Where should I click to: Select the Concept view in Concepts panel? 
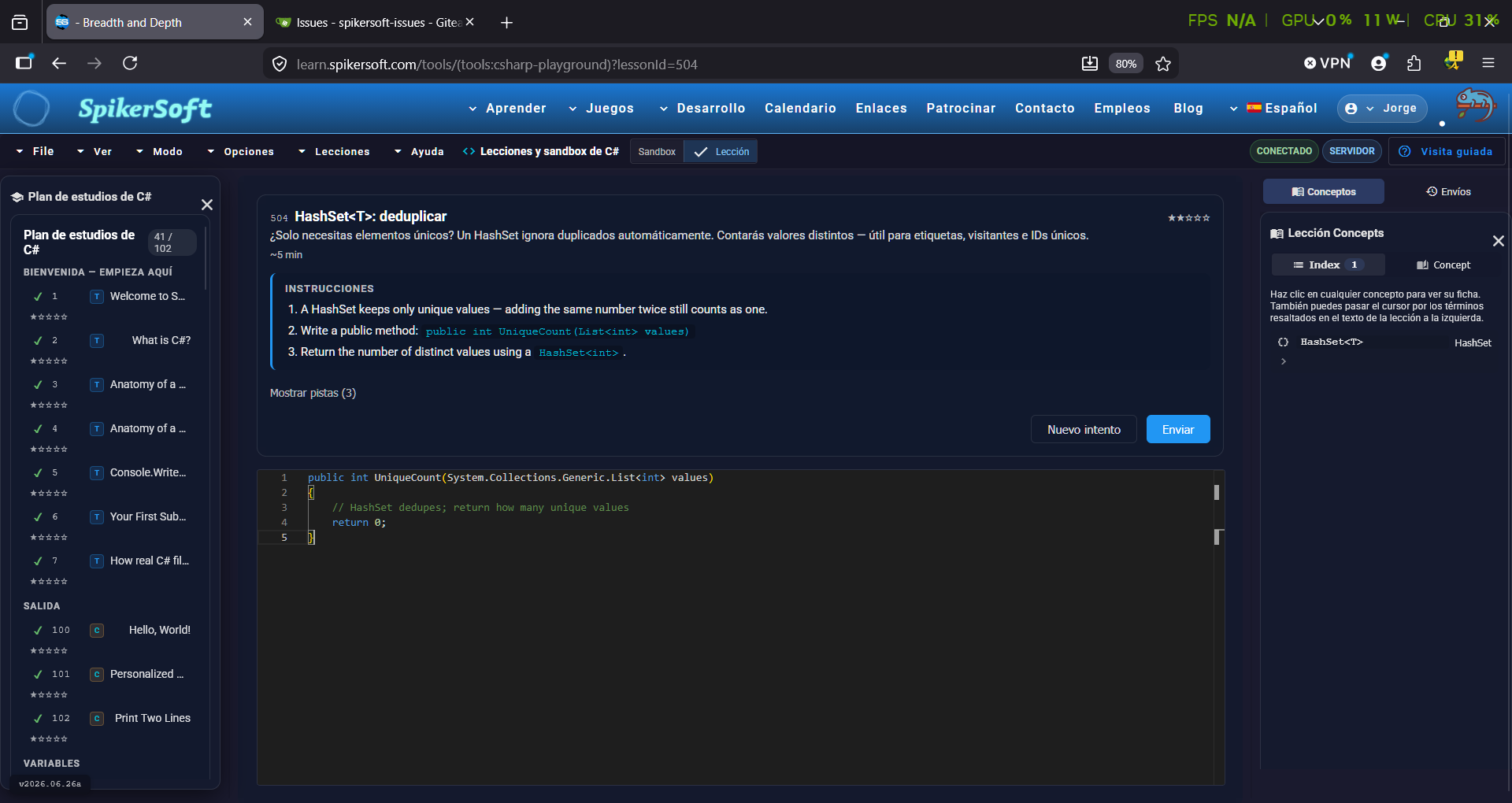click(1443, 265)
